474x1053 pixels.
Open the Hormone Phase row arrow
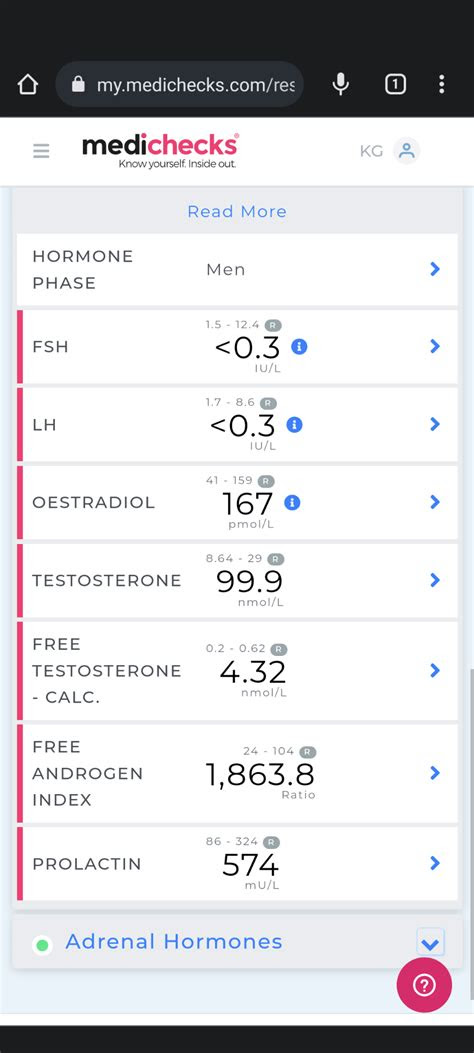[x=435, y=269]
